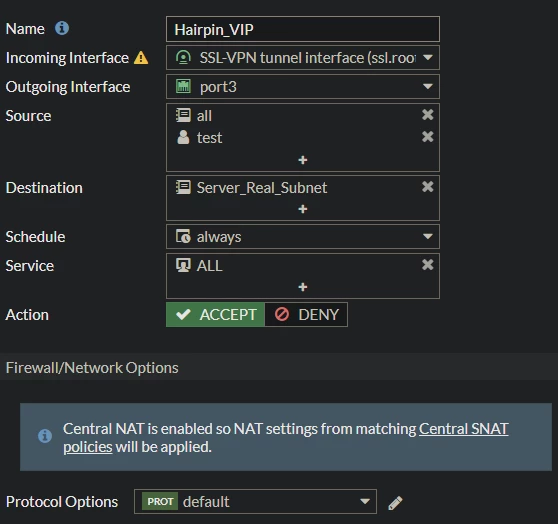The width and height of the screenshot is (558, 524).
Task: Click the Hairpin_VIP name input field
Action: tap(303, 29)
